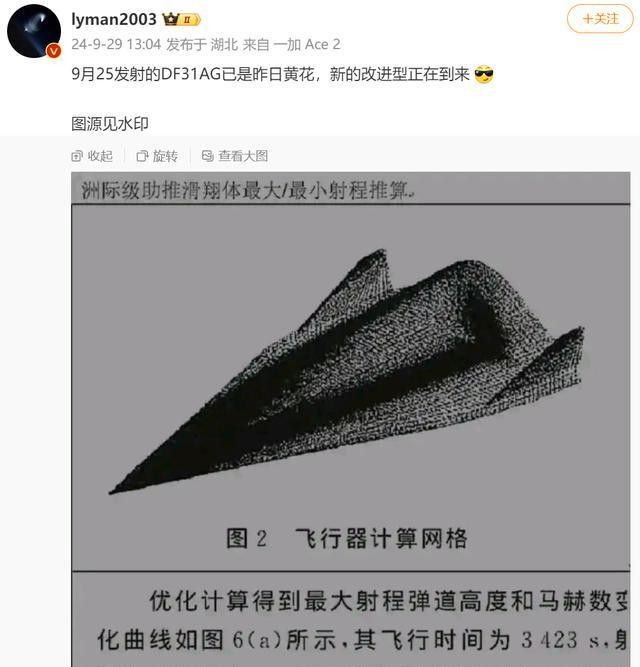640x667 pixels.
Task: Click the 发布于 湖北 location text
Action: [202, 44]
